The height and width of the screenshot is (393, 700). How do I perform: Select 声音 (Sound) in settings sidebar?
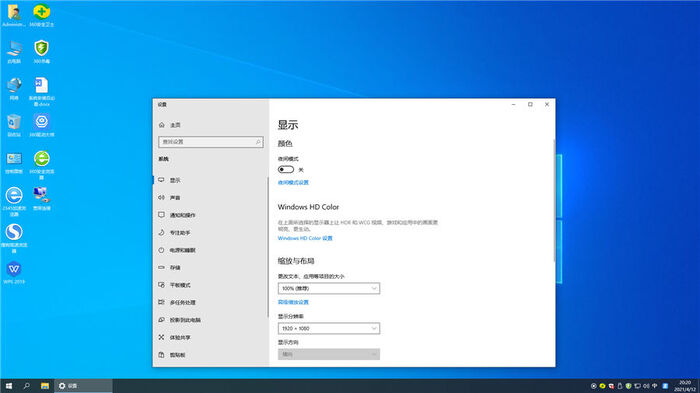pos(210,198)
